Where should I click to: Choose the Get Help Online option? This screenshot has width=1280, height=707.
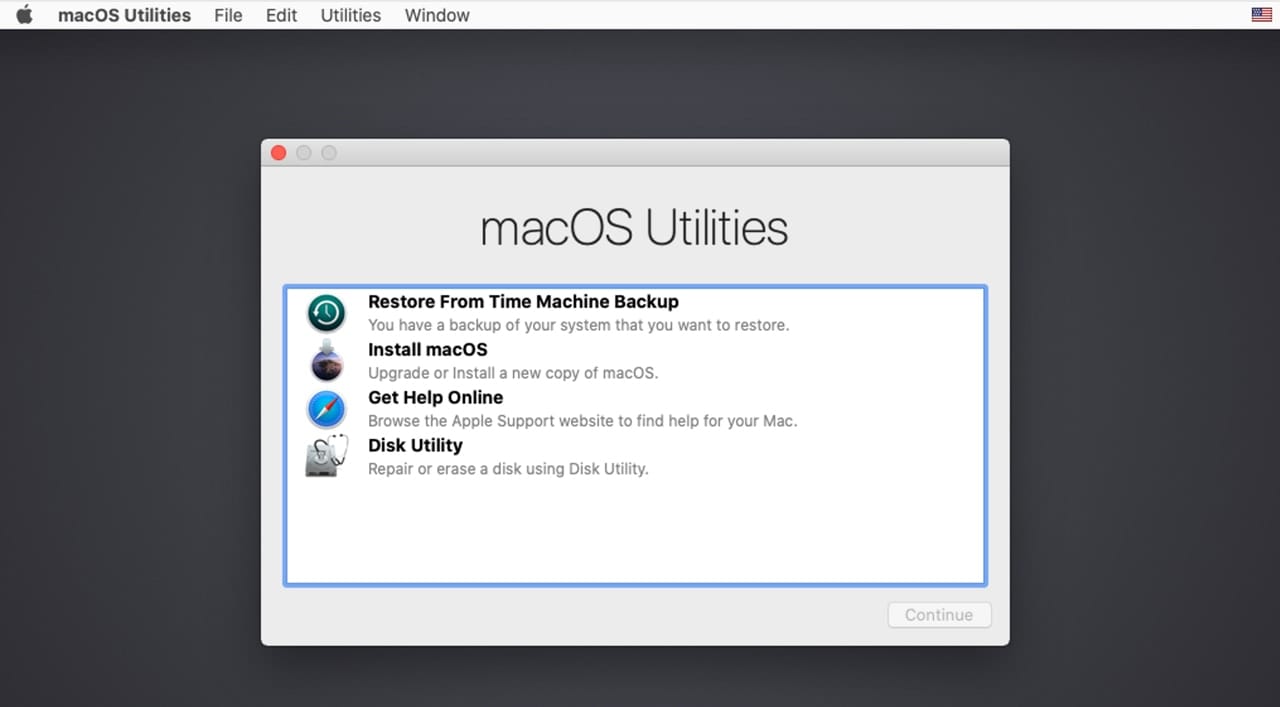point(435,397)
